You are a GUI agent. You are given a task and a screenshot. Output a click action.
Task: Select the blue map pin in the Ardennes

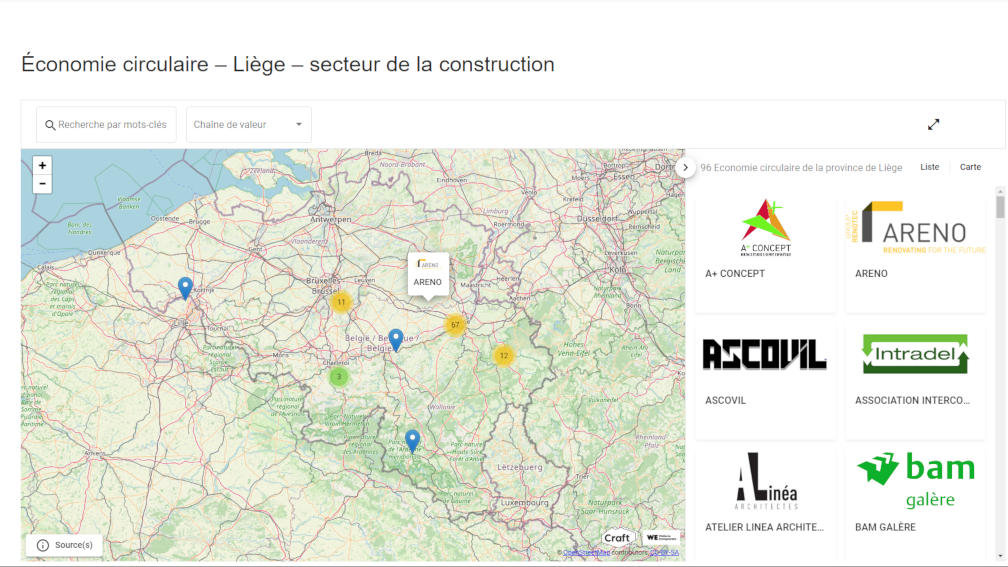pos(412,441)
